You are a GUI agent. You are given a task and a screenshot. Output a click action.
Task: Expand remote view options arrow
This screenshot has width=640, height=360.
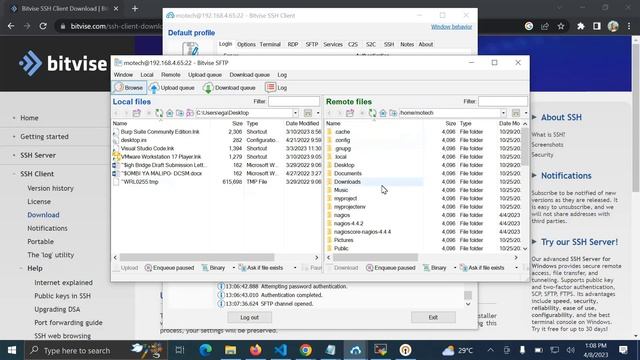click(x=526, y=113)
